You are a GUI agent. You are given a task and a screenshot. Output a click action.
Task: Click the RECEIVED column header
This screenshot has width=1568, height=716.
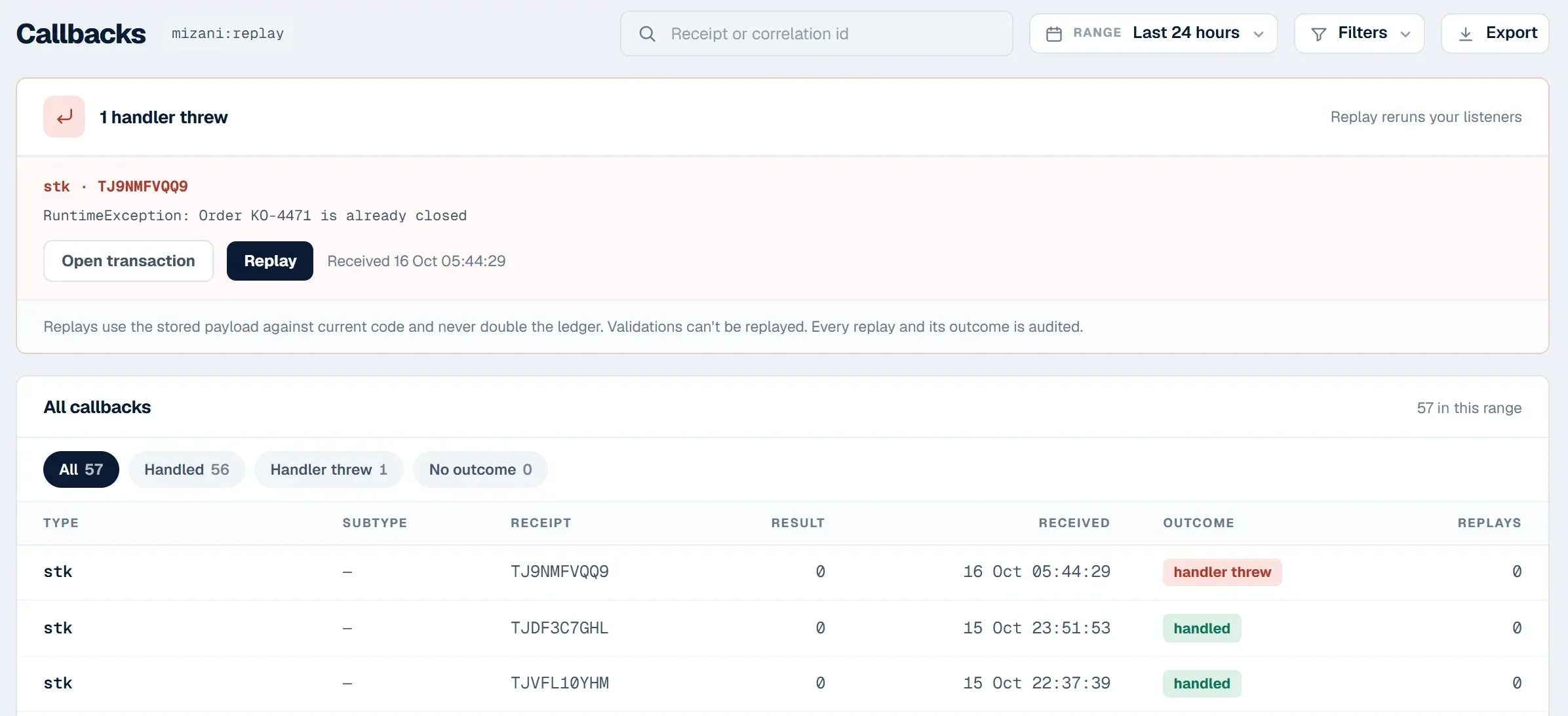click(x=1074, y=523)
